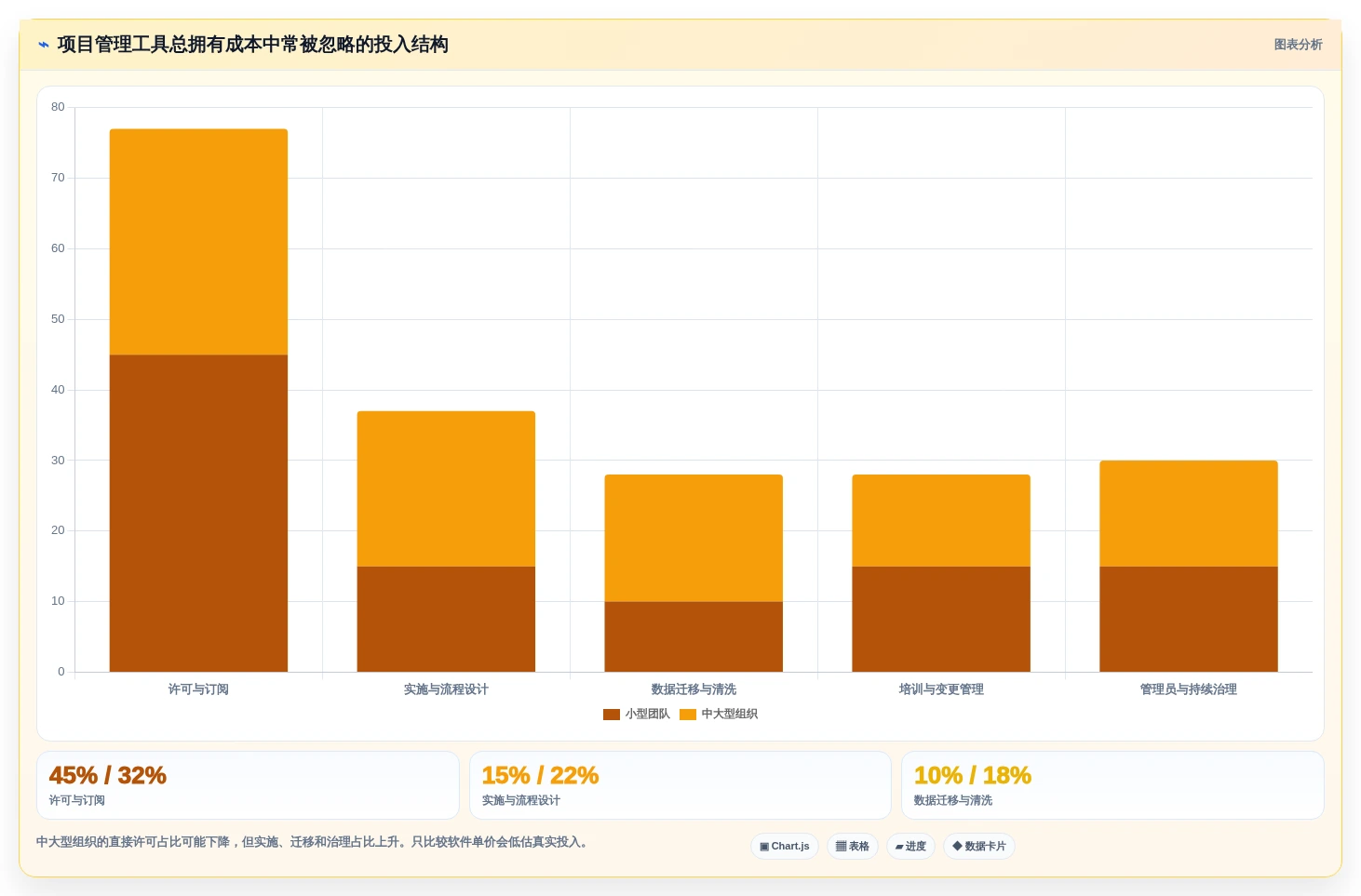Click the 小型团队 legend label
This screenshot has width=1361, height=896.
[647, 715]
